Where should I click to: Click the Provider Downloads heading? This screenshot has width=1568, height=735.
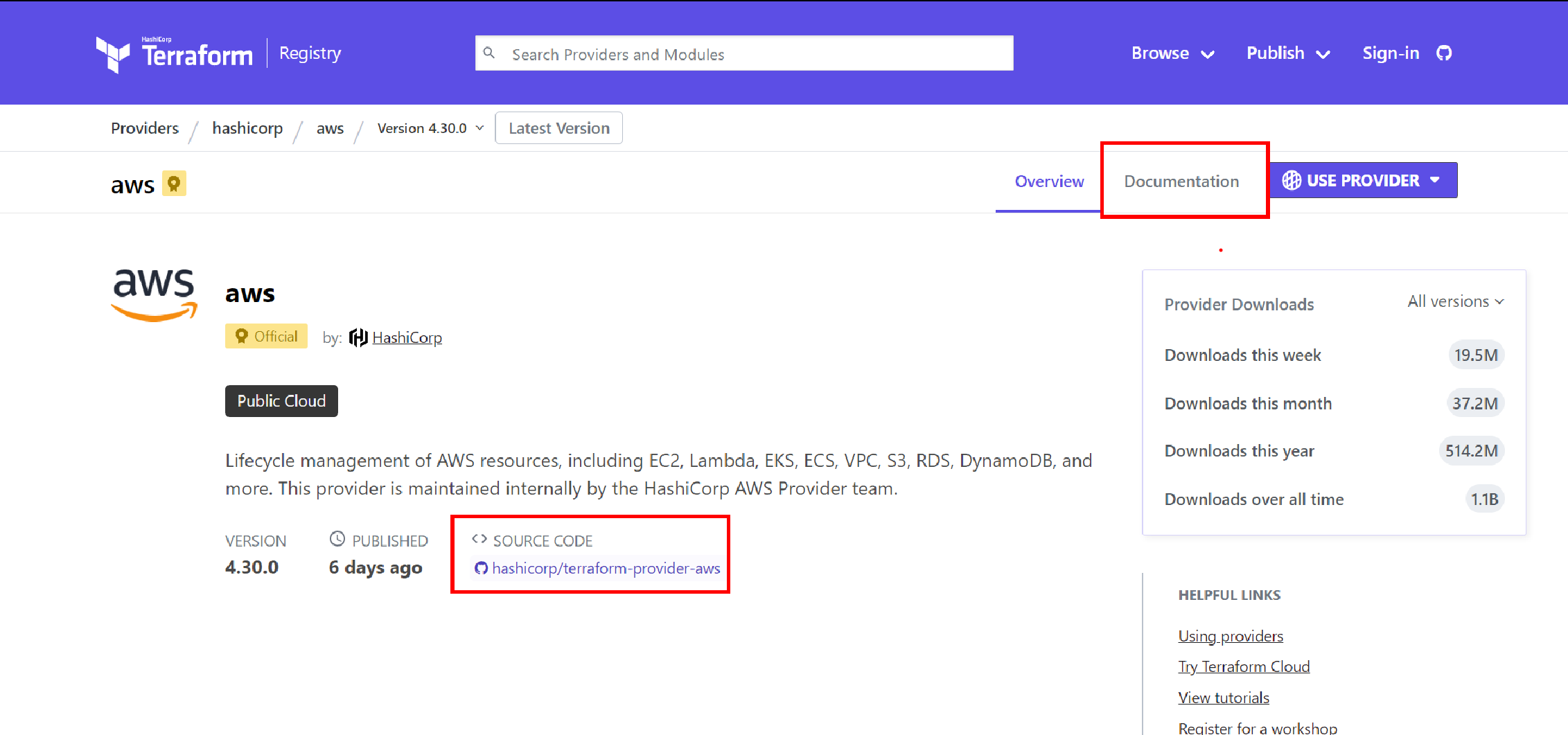1239,304
